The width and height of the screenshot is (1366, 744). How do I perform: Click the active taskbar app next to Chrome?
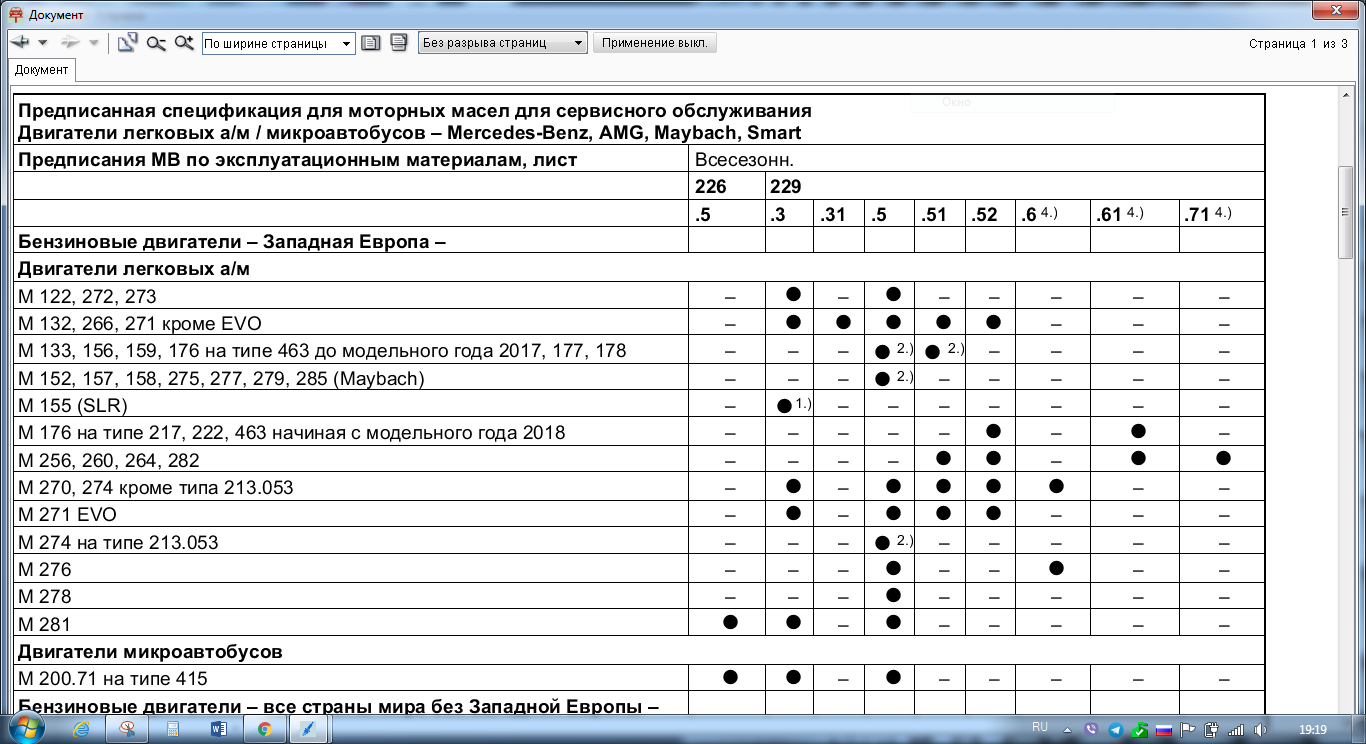point(310,728)
